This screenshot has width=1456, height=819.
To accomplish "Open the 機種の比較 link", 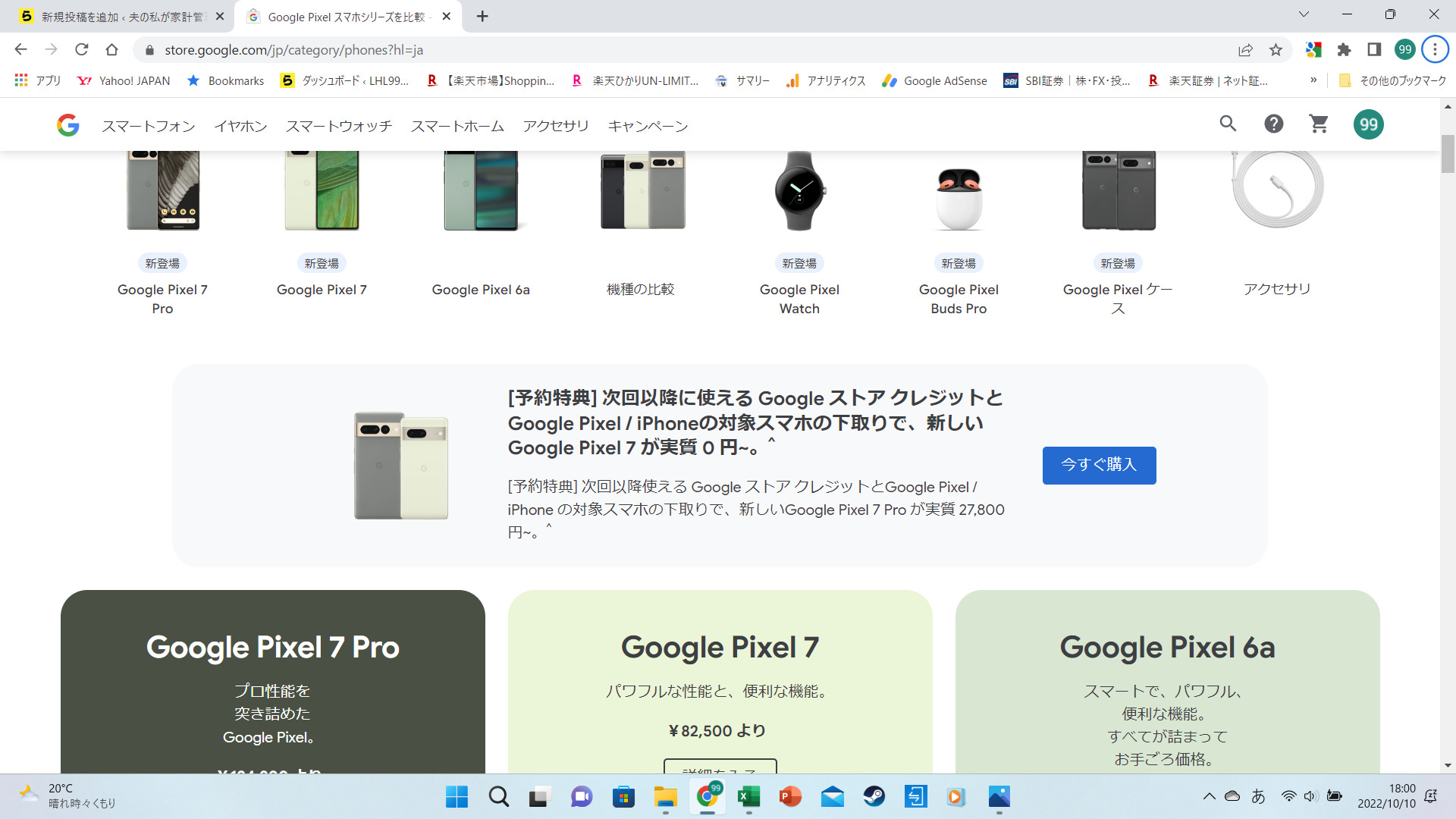I will click(x=641, y=289).
